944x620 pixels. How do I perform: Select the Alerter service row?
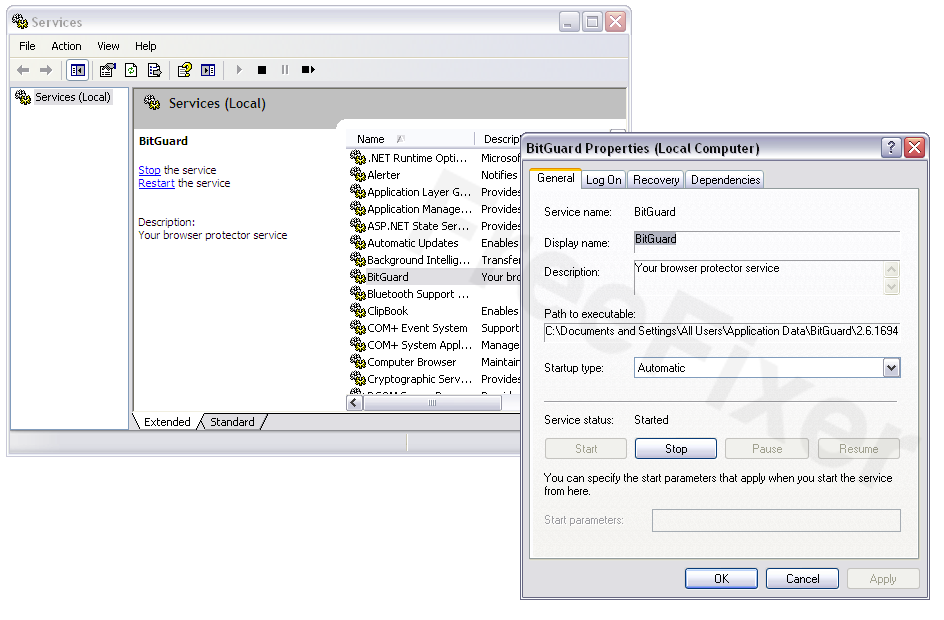434,175
